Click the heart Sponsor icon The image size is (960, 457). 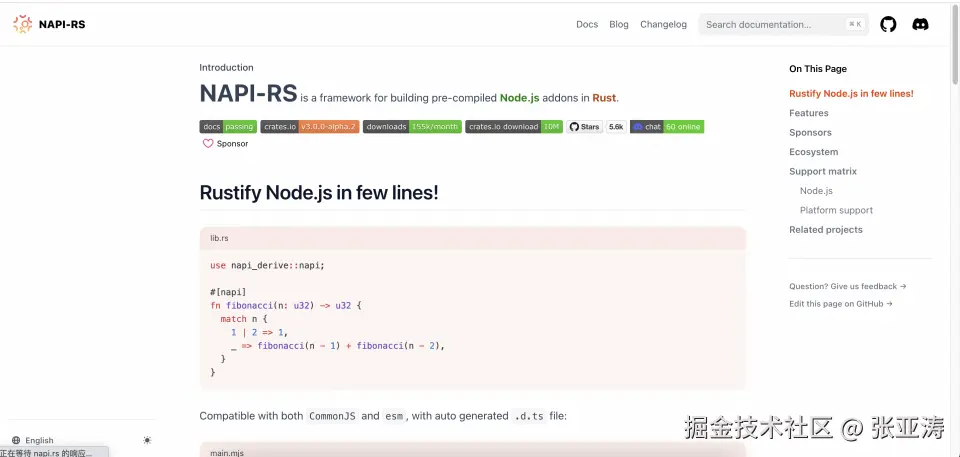[208, 143]
